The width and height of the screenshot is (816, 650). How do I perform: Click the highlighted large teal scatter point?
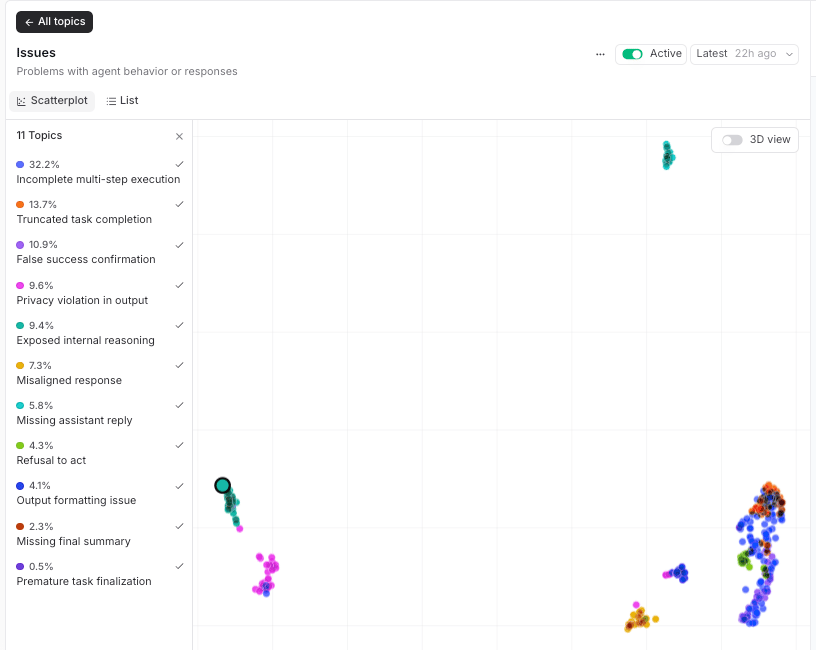[222, 486]
